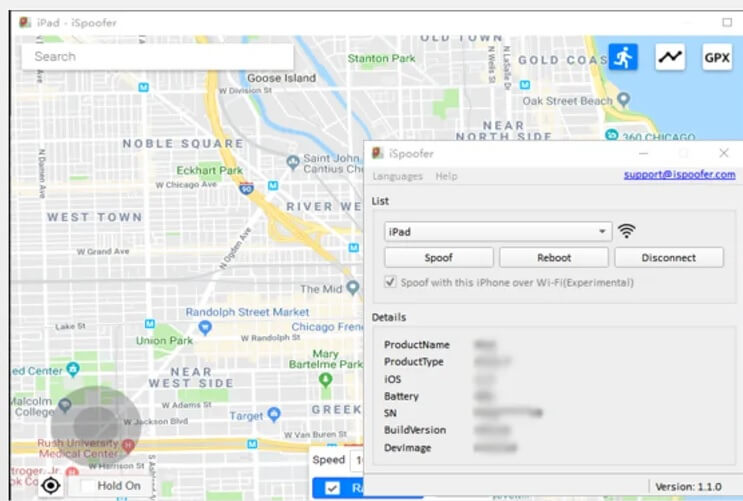Screen dimensions: 743x501
Task: Open the route line mode icon
Action: coord(670,57)
